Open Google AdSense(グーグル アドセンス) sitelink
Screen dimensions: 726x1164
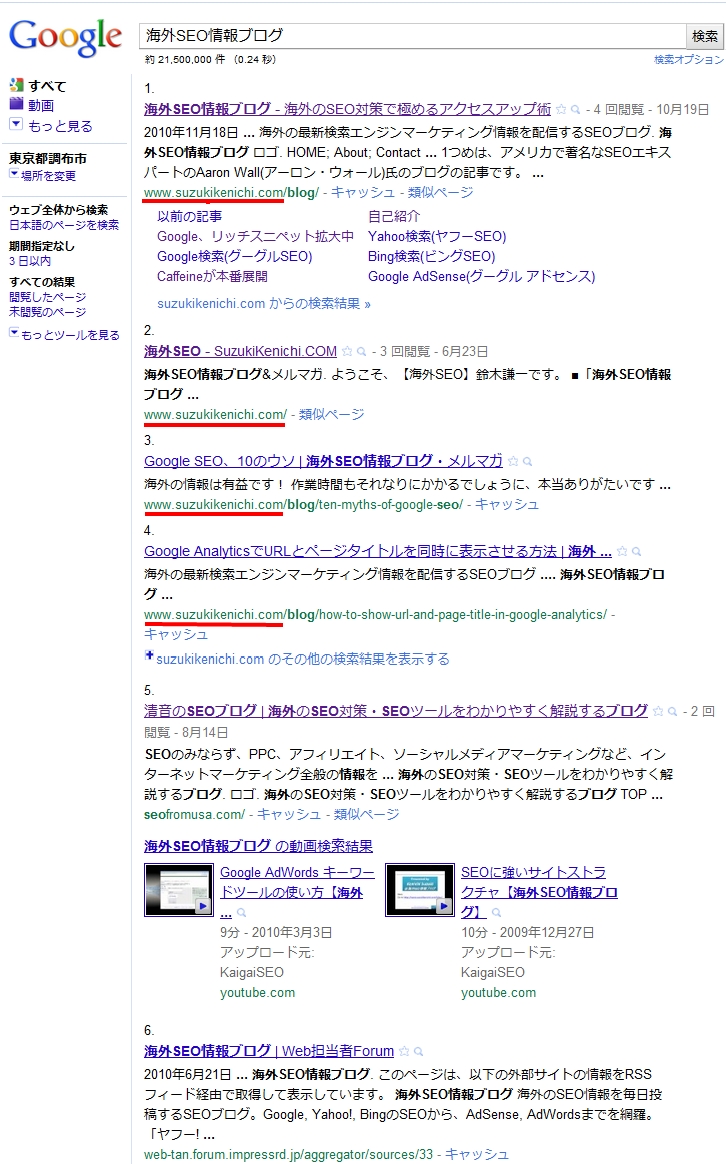[482, 276]
